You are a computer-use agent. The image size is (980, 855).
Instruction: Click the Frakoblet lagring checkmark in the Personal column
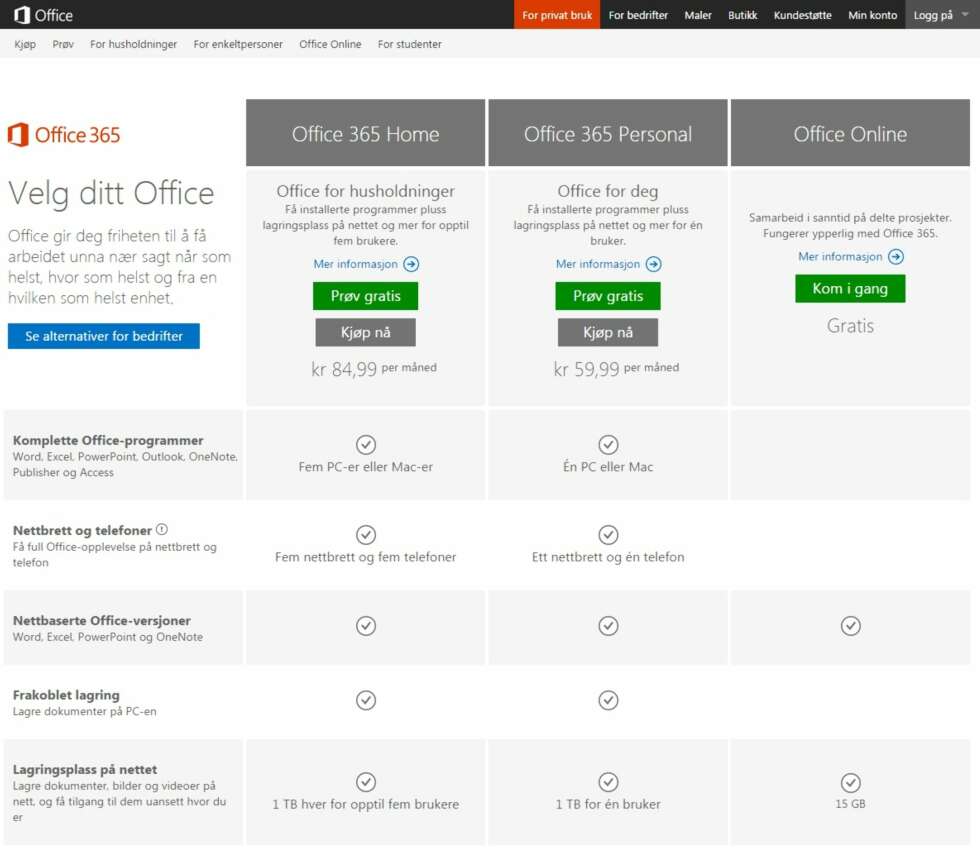point(608,700)
